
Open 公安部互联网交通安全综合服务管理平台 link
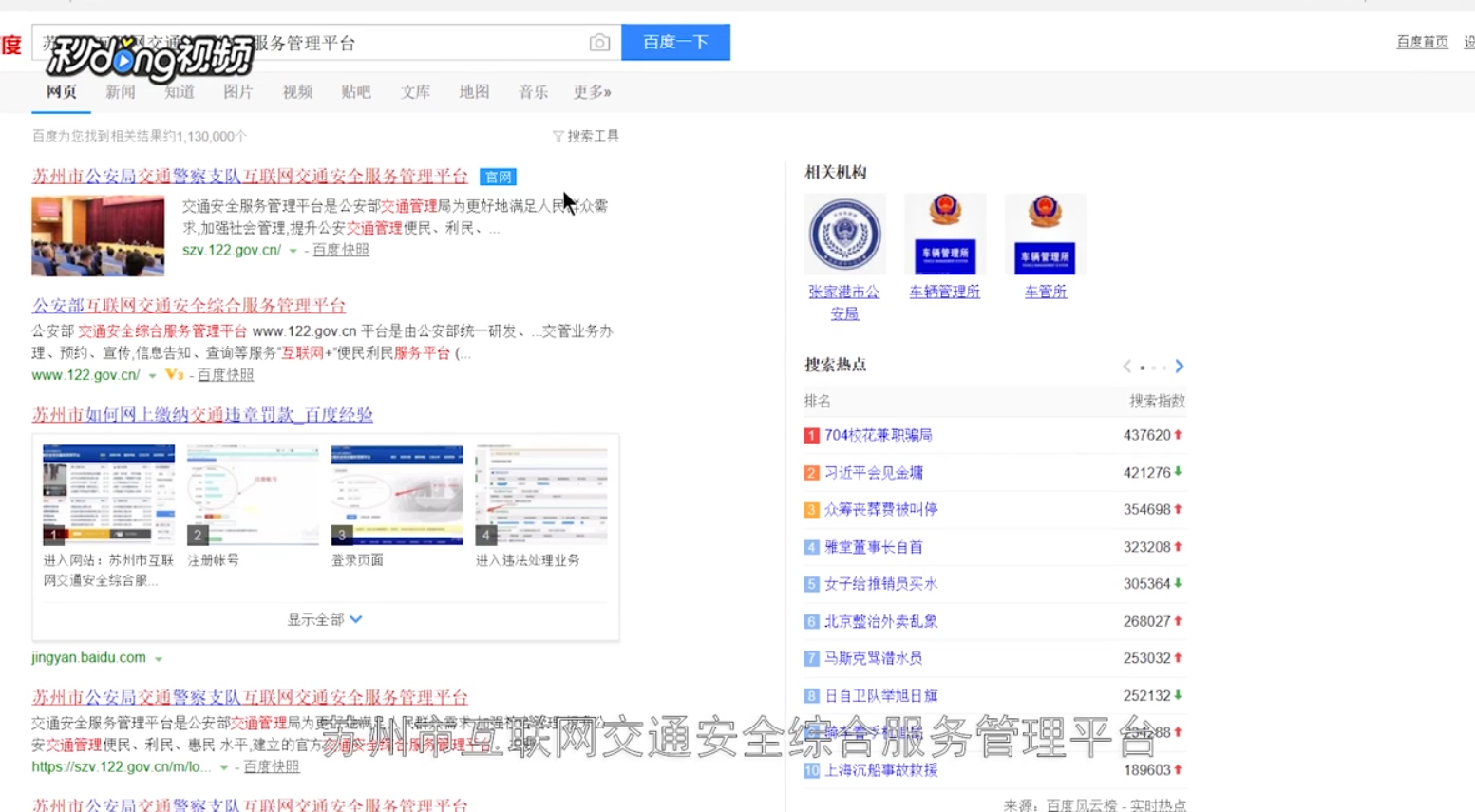pyautogui.click(x=188, y=305)
